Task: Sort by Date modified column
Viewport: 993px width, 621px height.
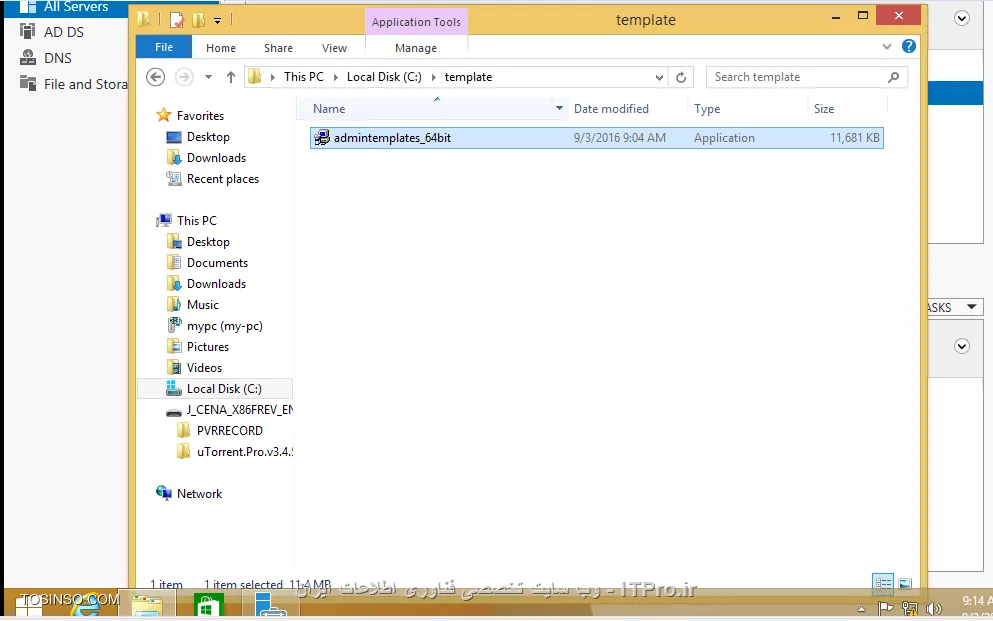Action: [611, 109]
